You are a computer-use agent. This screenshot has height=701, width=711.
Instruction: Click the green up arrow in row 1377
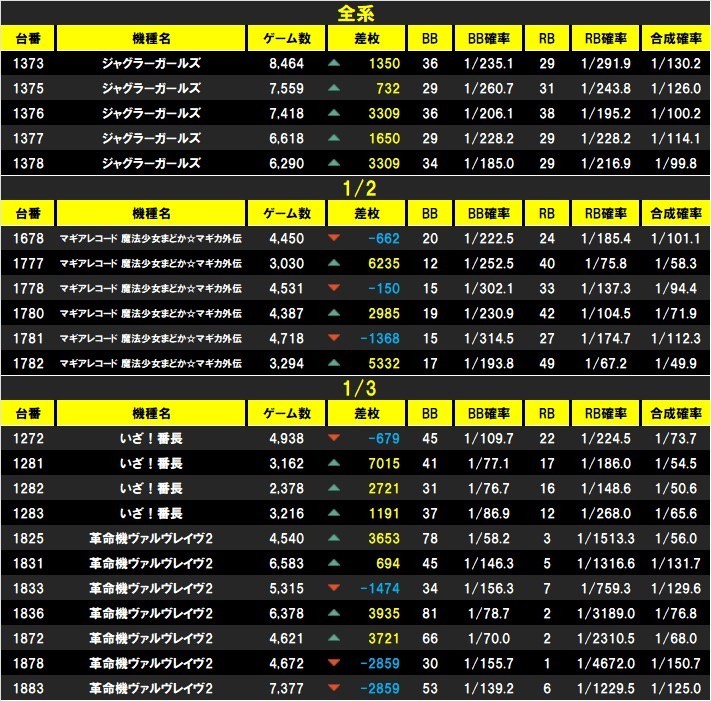click(x=334, y=138)
